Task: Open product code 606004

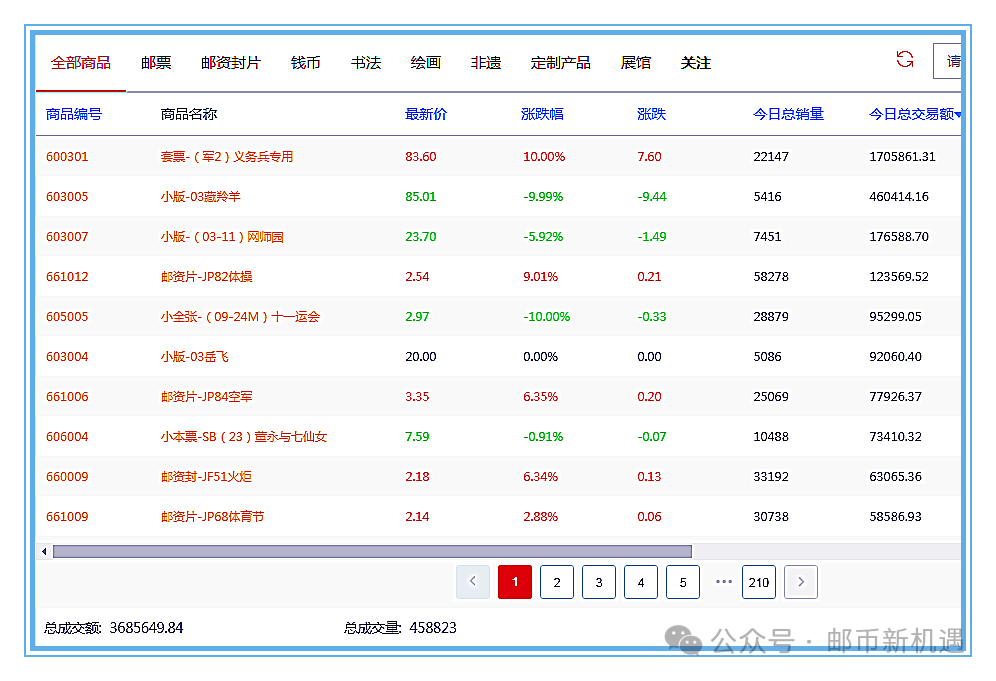Action: [67, 437]
